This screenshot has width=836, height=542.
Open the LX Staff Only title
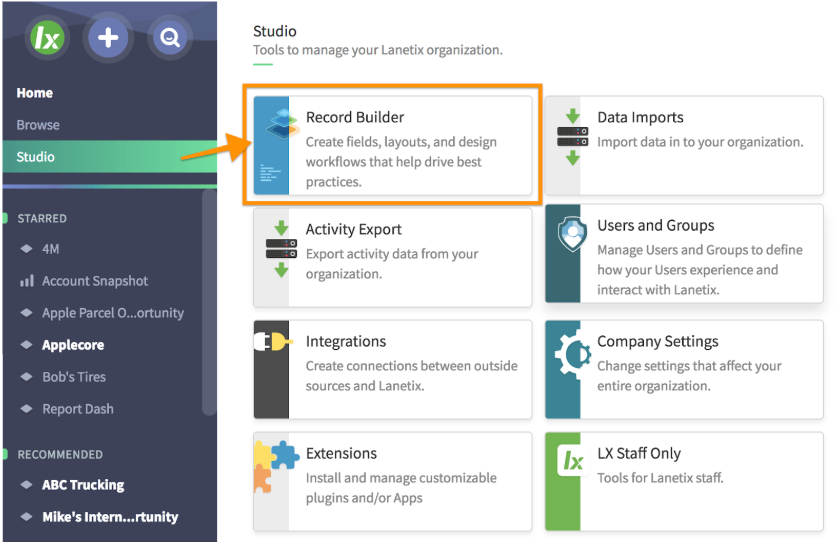[x=639, y=453]
